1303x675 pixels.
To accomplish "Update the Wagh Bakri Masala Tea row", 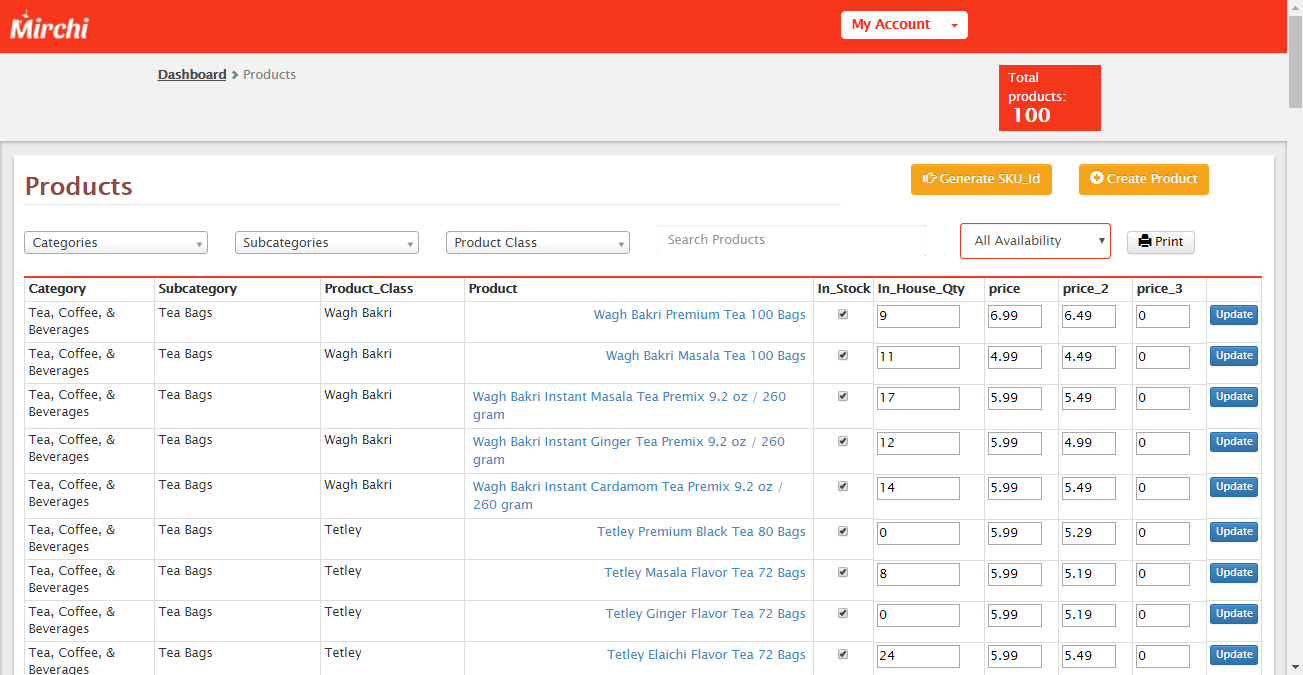I will coord(1234,356).
